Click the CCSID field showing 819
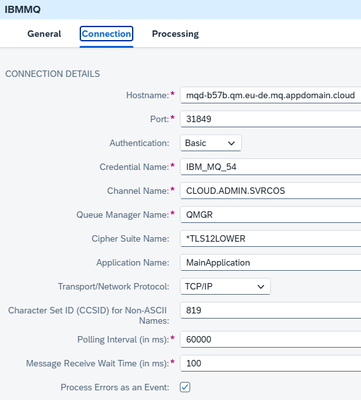This screenshot has height=400, width=361. (271, 311)
